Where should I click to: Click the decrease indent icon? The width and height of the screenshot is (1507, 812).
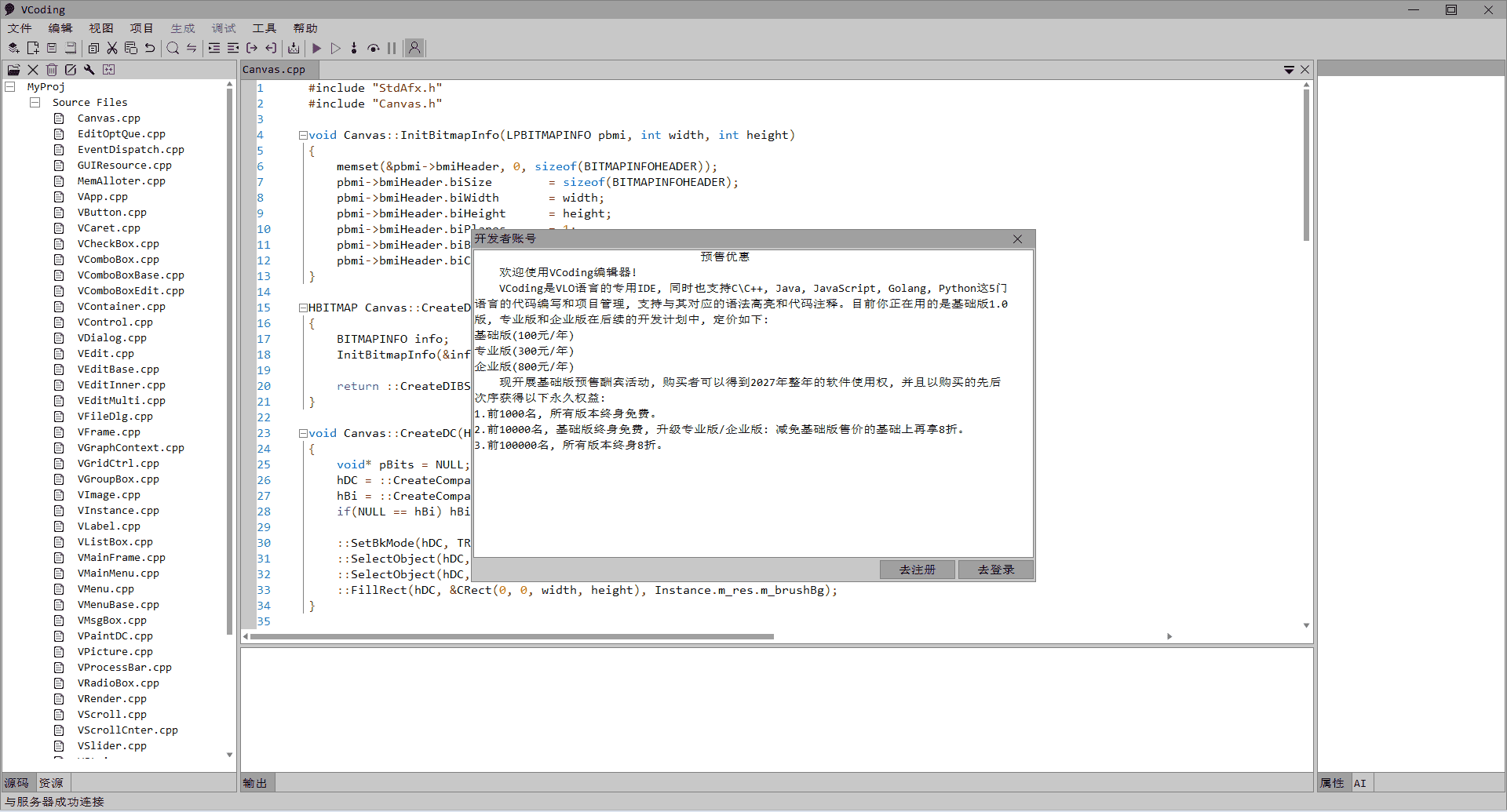tap(233, 48)
